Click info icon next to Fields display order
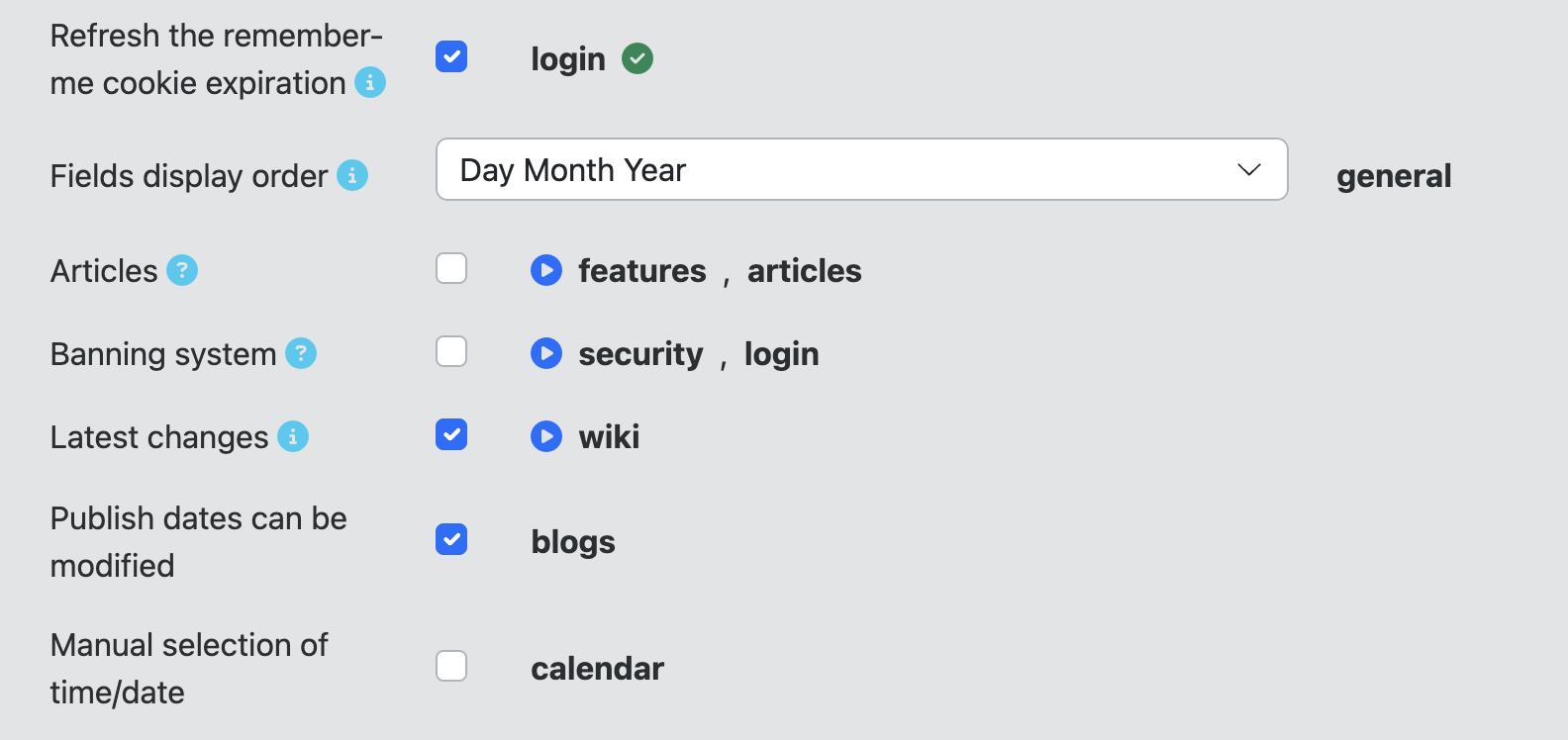 tap(352, 176)
